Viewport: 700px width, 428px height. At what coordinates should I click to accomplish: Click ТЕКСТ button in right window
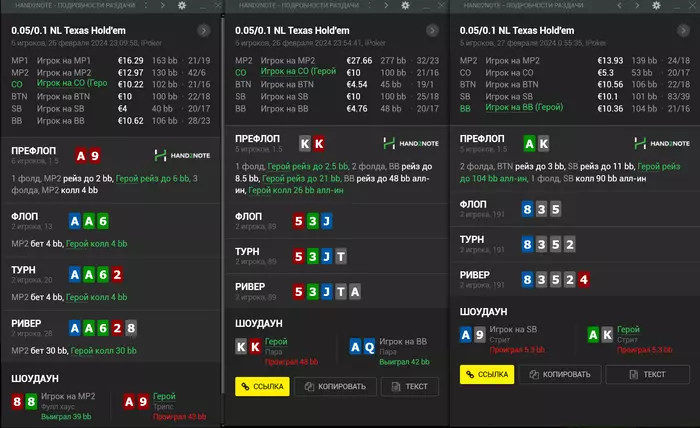tap(647, 374)
